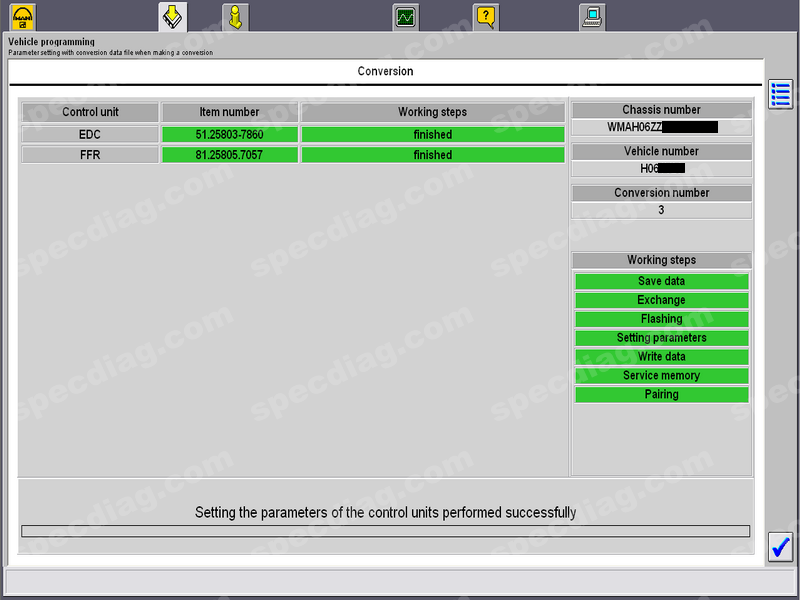Click the Flashing working step
The image size is (800, 600).
click(661, 319)
